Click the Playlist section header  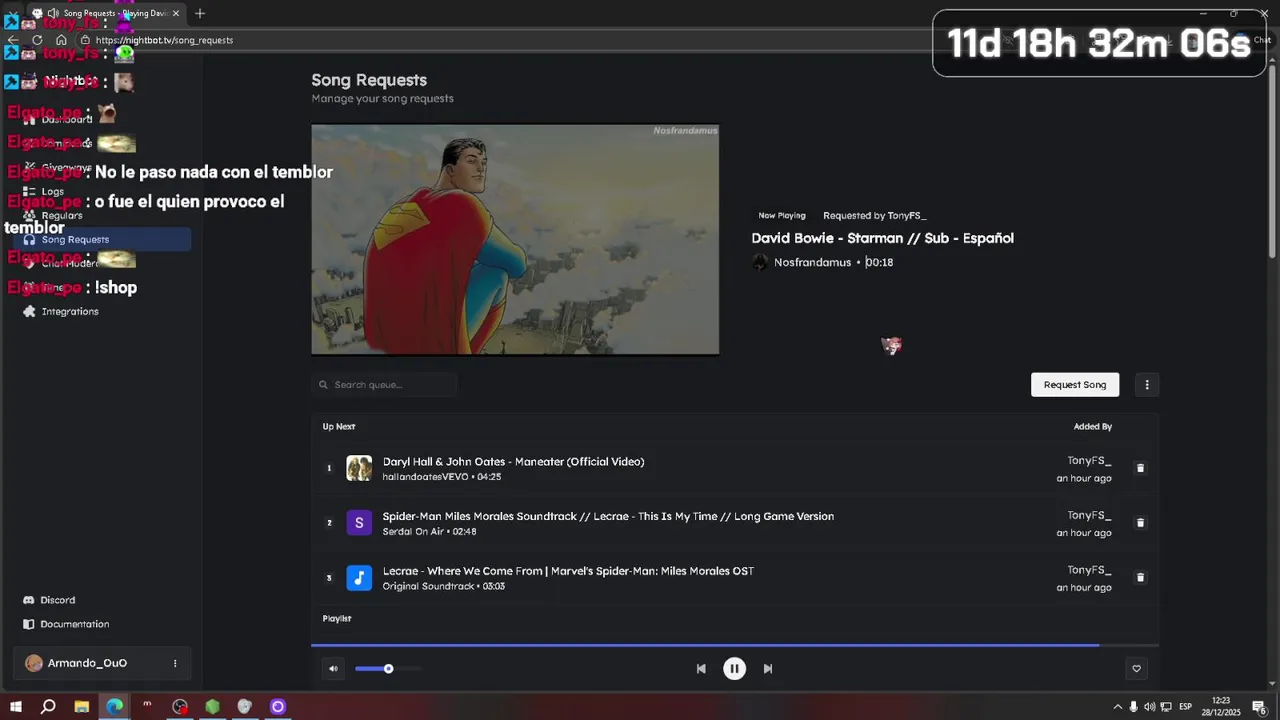point(337,618)
